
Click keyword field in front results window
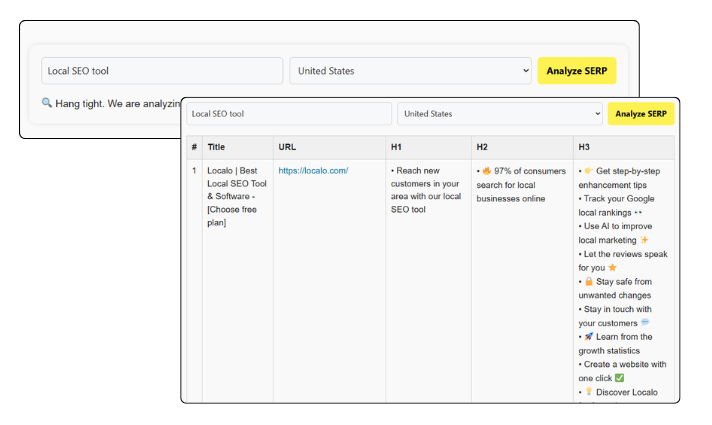pos(289,114)
